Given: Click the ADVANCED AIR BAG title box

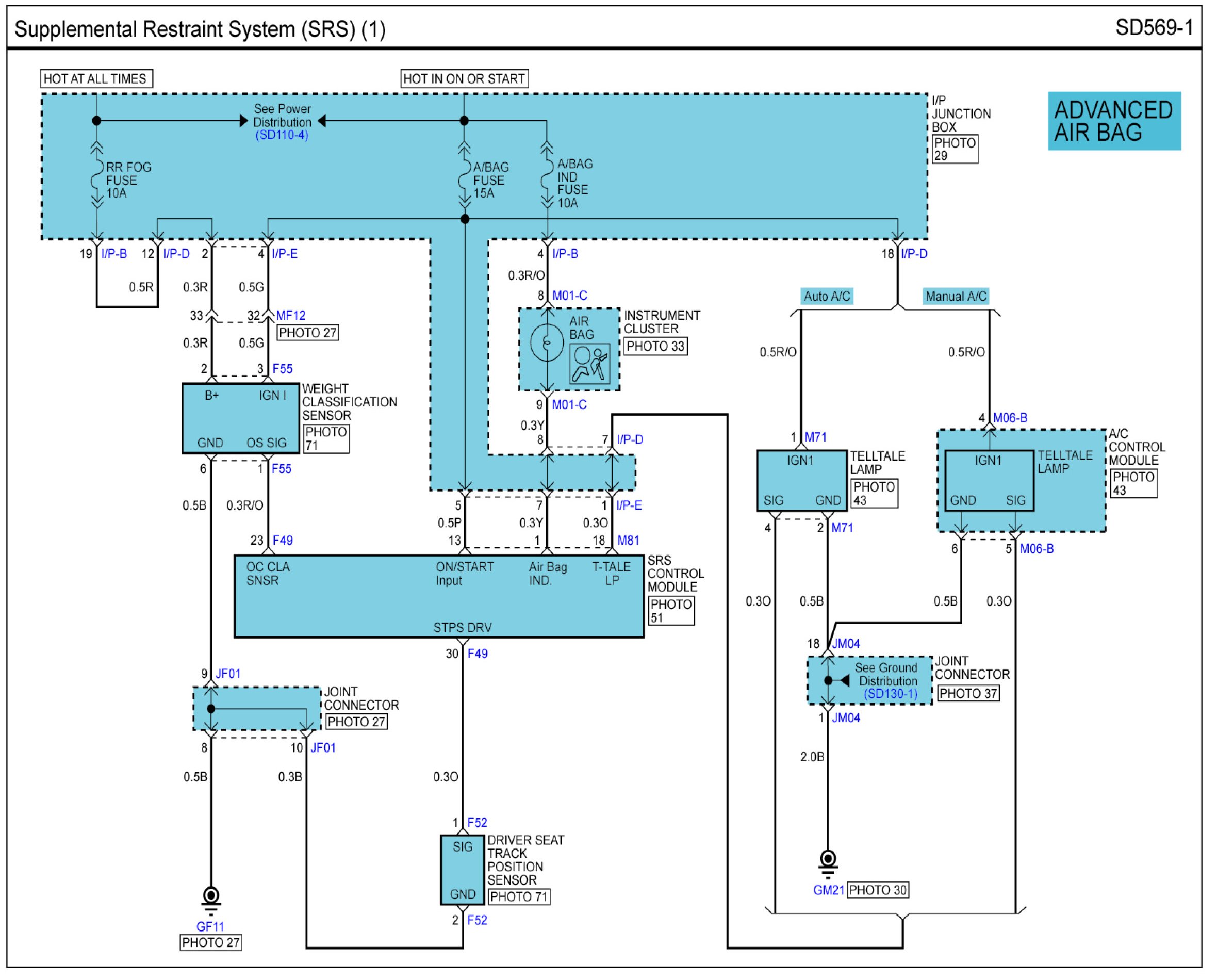Looking at the screenshot, I should tap(1115, 121).
